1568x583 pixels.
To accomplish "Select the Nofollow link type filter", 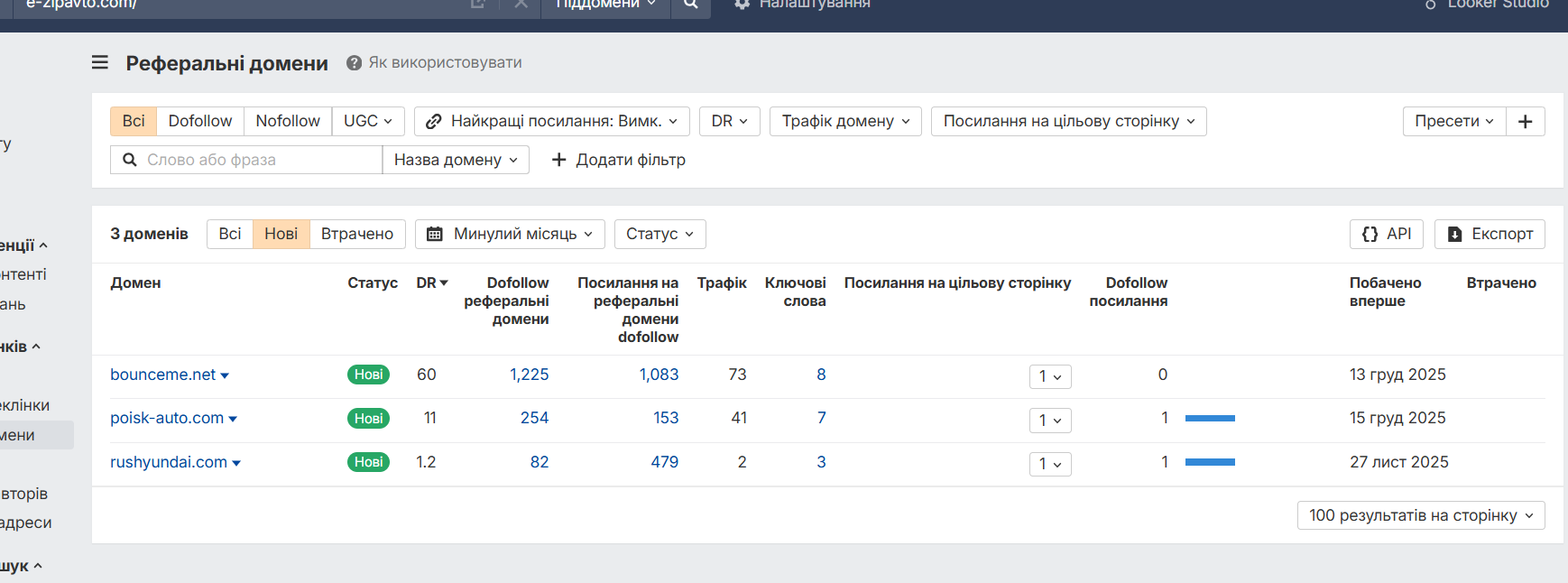I will pos(288,122).
